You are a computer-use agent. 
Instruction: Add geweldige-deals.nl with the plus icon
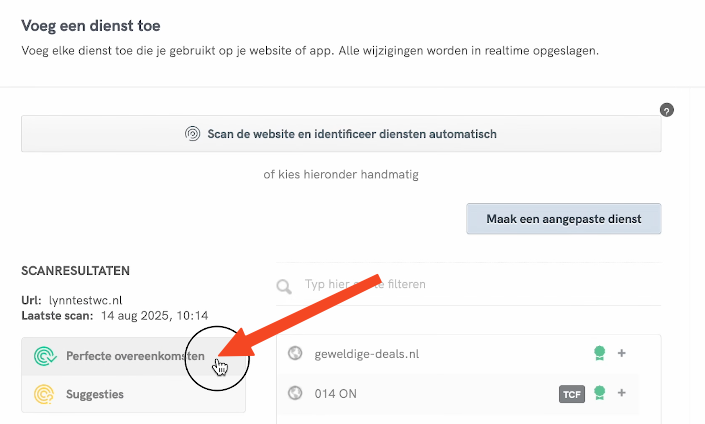click(x=622, y=353)
